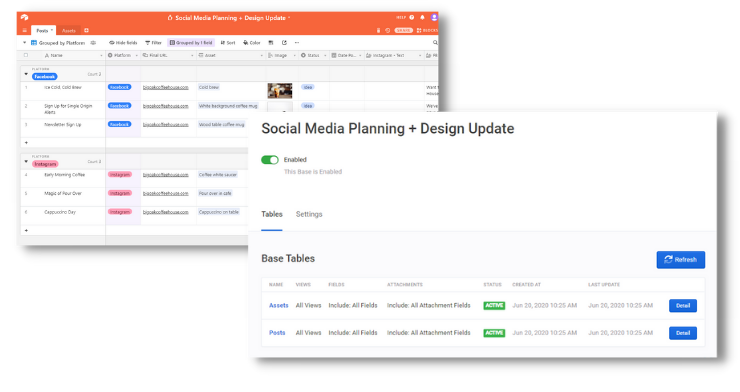The width and height of the screenshot is (740, 392).
Task: Select the Cappuccino Day record name
Action: [x=60, y=212]
